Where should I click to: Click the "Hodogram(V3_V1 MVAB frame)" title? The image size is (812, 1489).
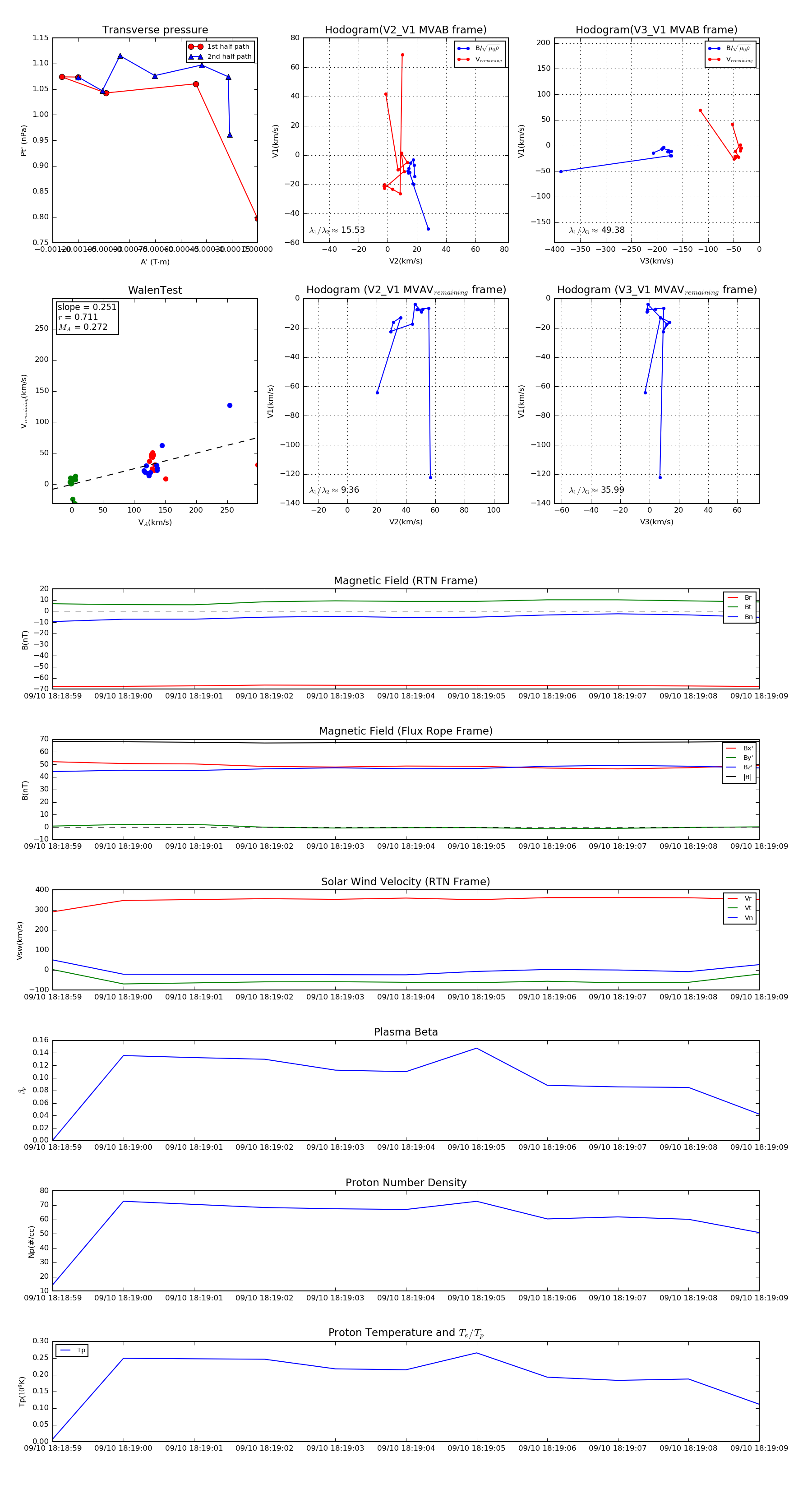point(656,29)
